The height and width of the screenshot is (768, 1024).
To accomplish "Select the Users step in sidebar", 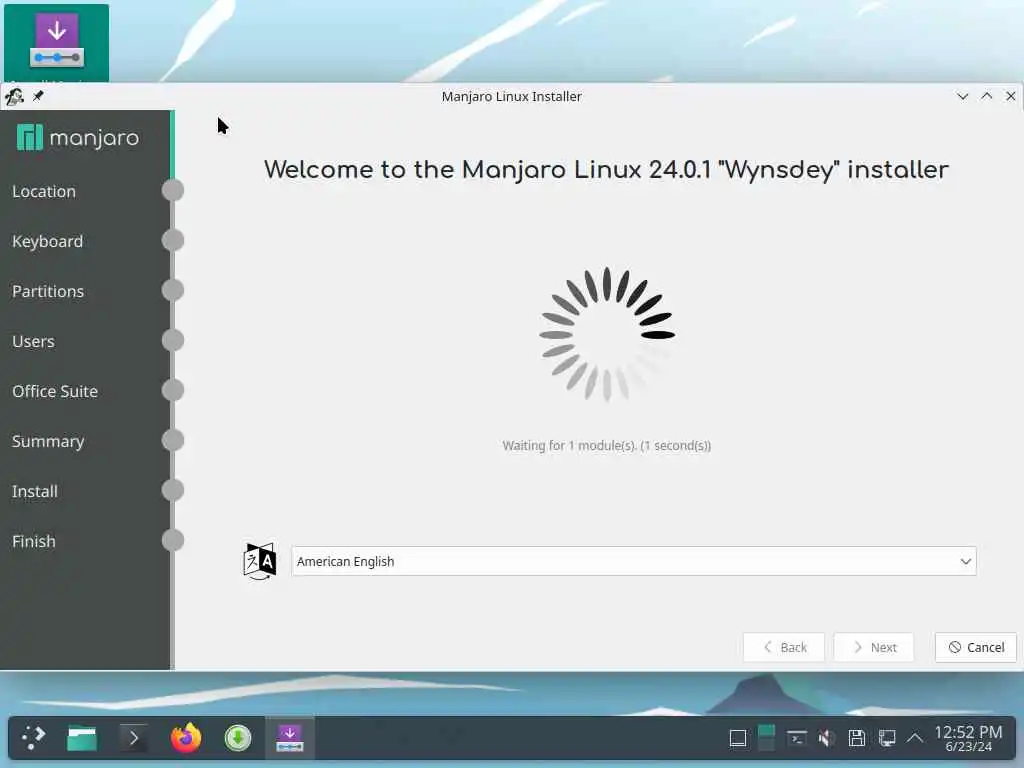I will 33,341.
